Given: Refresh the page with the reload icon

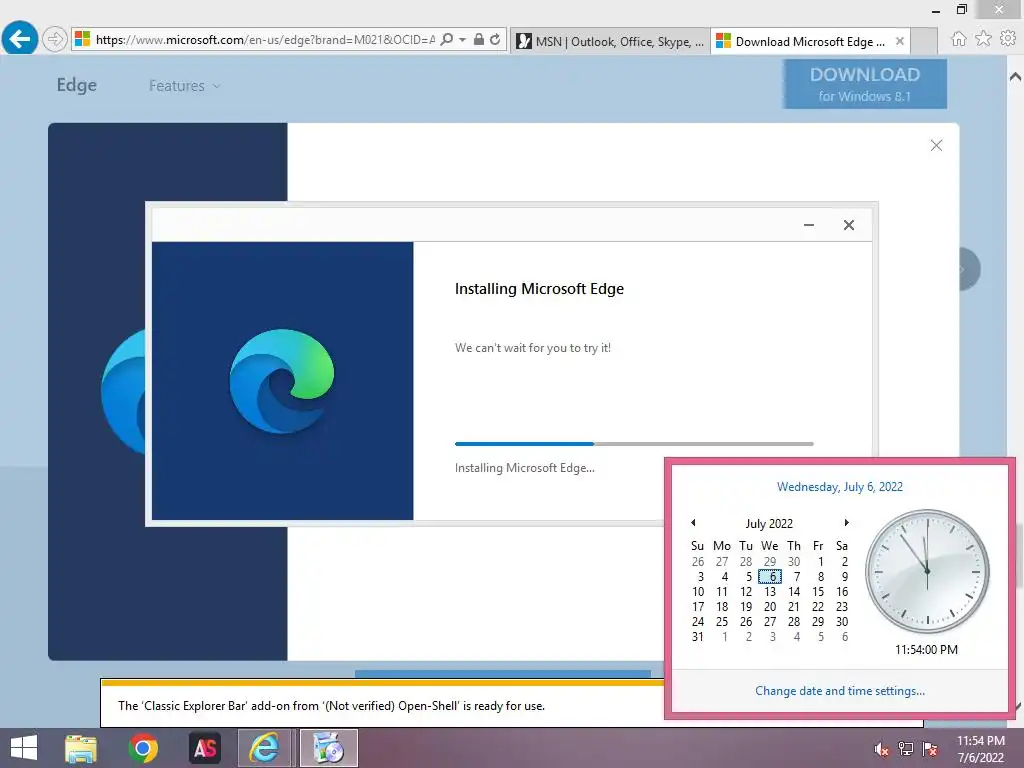Looking at the screenshot, I should coord(495,39).
